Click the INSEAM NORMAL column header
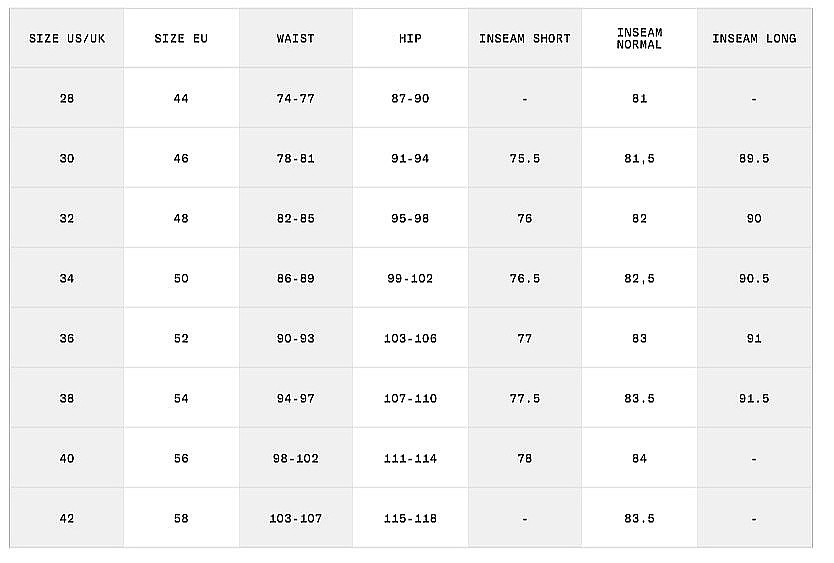Image resolution: width=834 pixels, height=563 pixels. pyautogui.click(x=639, y=39)
